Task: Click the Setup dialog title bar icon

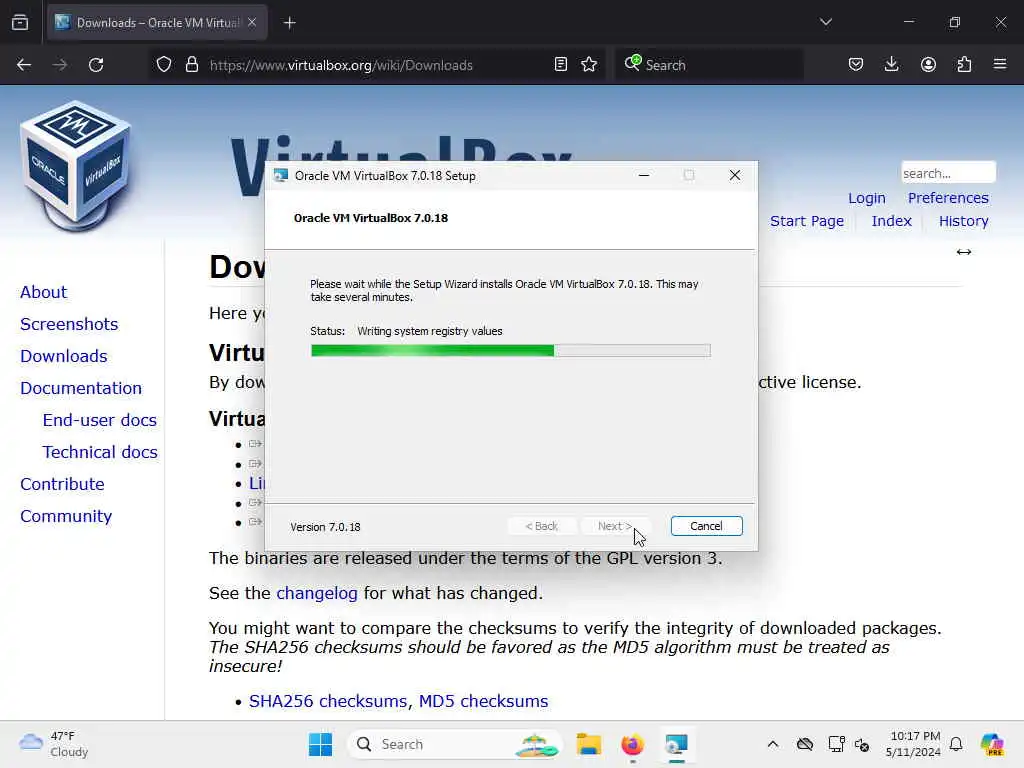Action: [281, 175]
